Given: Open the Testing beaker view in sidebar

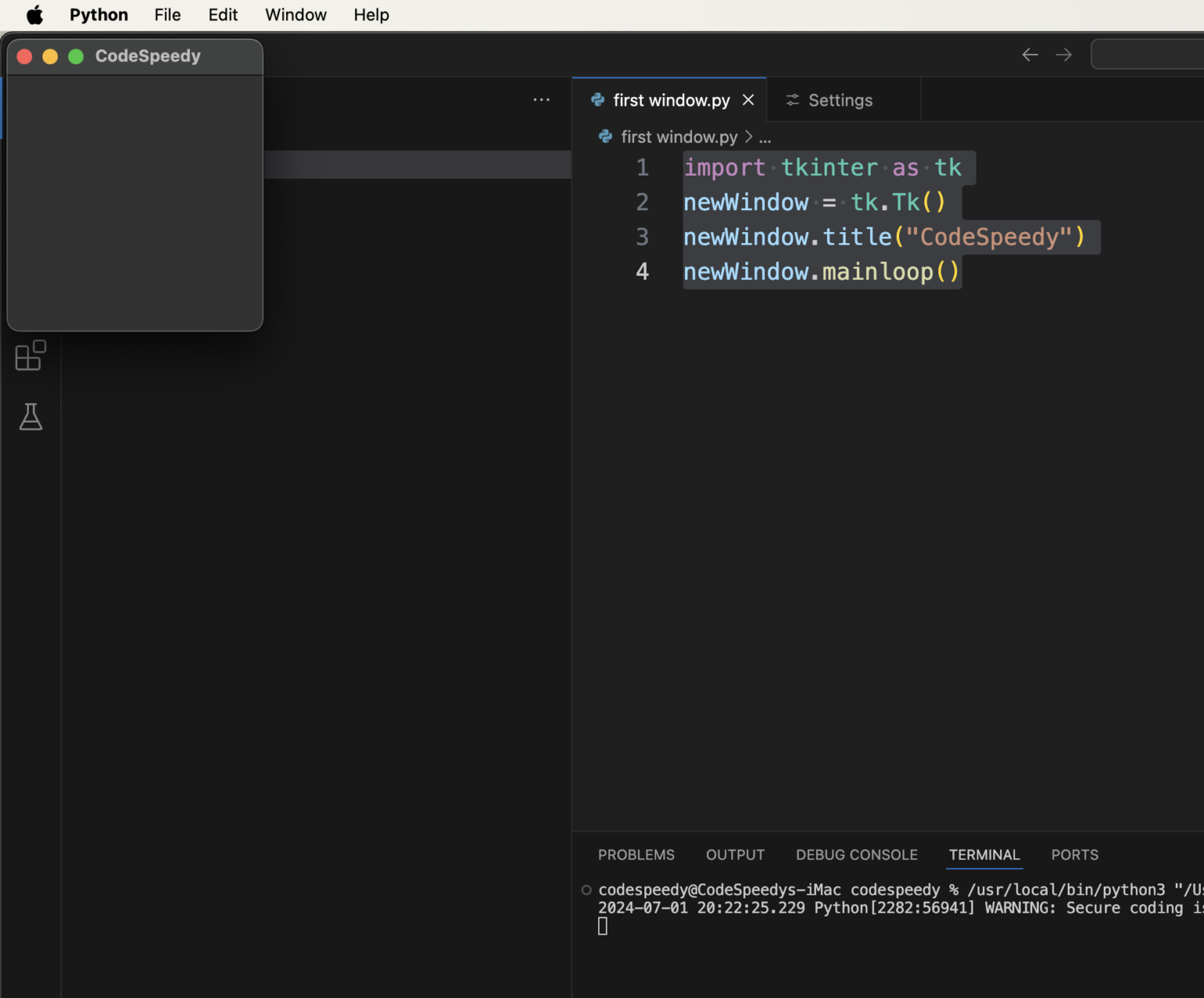Looking at the screenshot, I should pos(31,417).
